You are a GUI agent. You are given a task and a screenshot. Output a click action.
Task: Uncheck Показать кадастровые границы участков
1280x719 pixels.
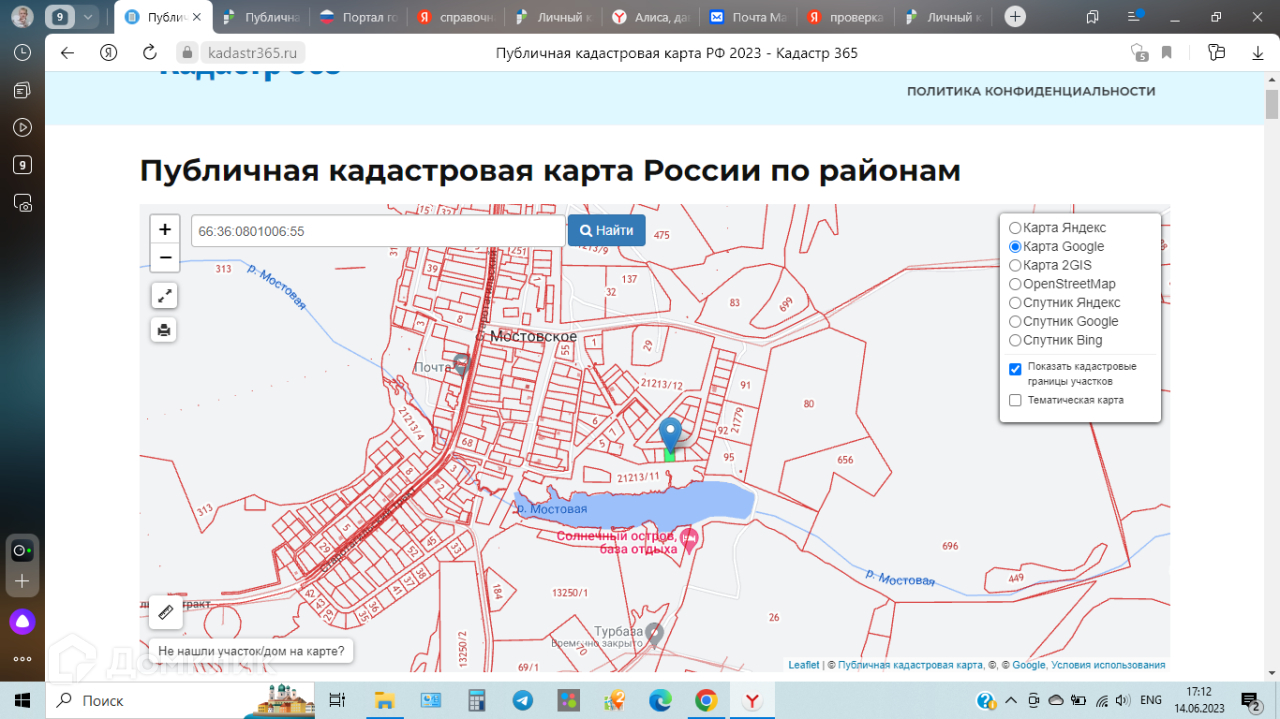point(1015,369)
